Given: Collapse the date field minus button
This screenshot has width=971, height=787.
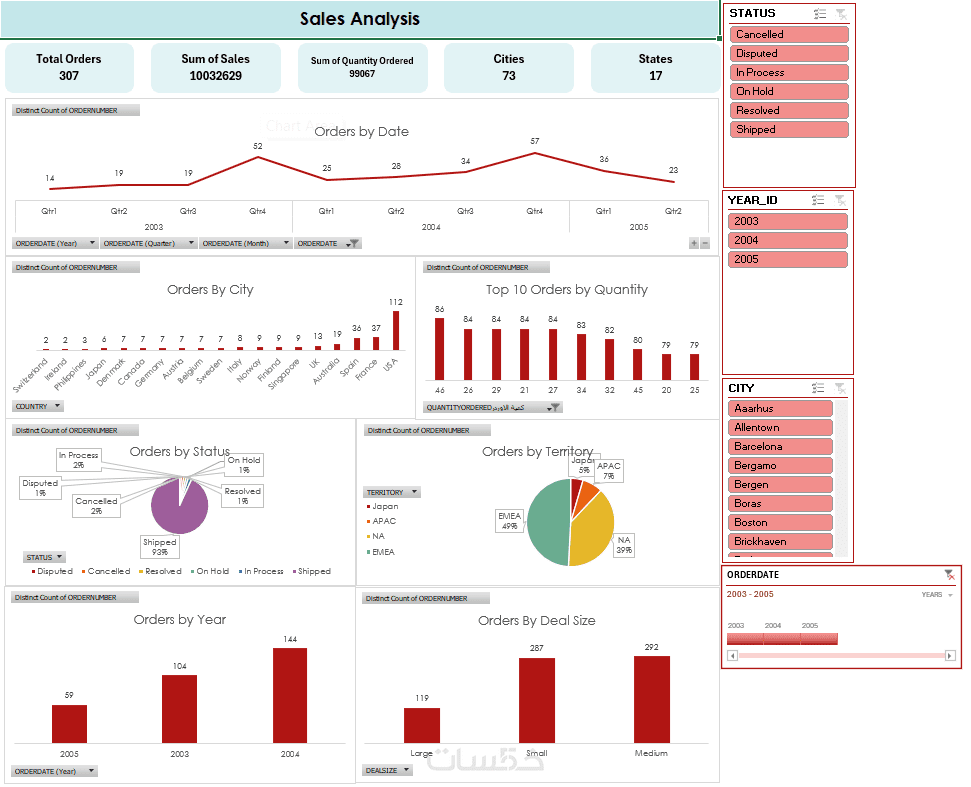Looking at the screenshot, I should [705, 244].
